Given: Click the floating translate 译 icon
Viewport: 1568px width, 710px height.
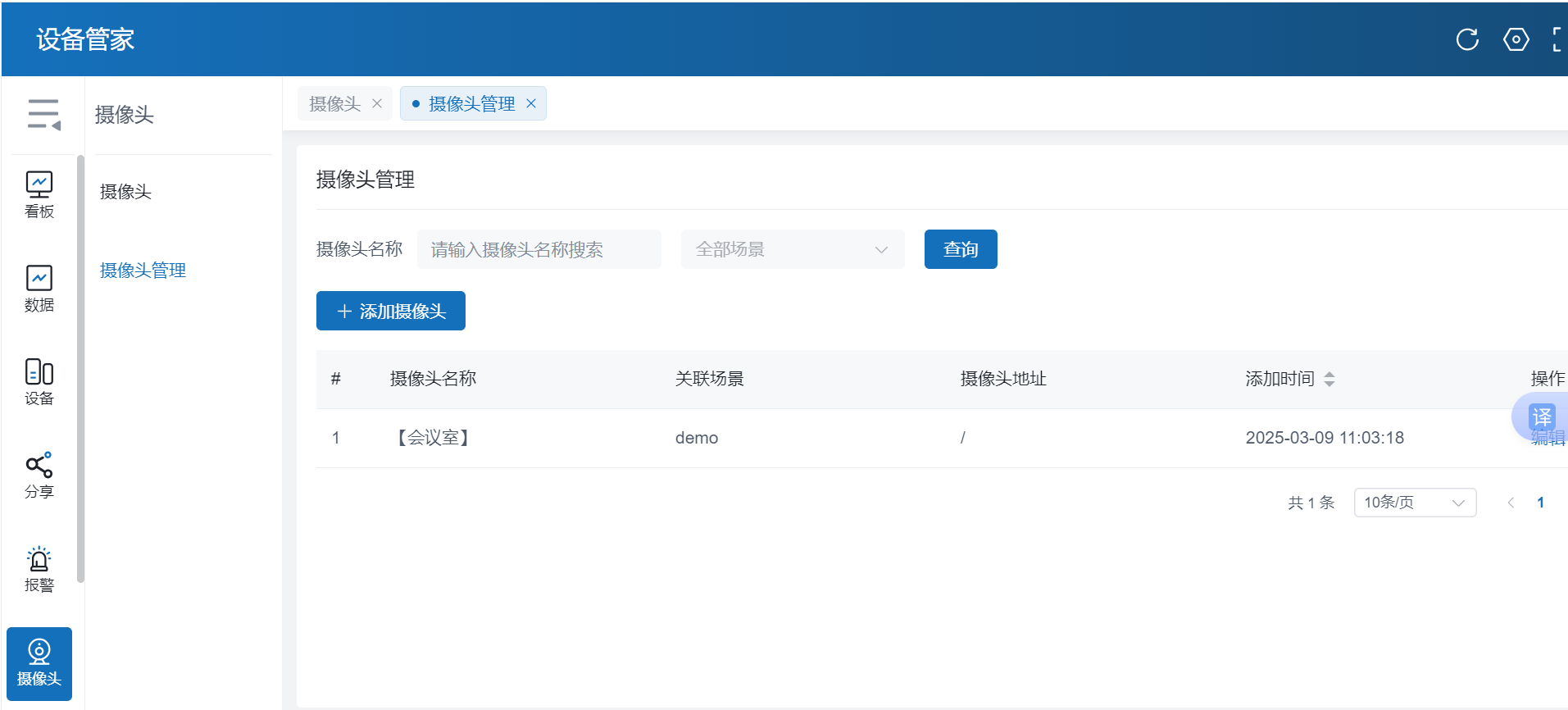Looking at the screenshot, I should [x=1541, y=416].
